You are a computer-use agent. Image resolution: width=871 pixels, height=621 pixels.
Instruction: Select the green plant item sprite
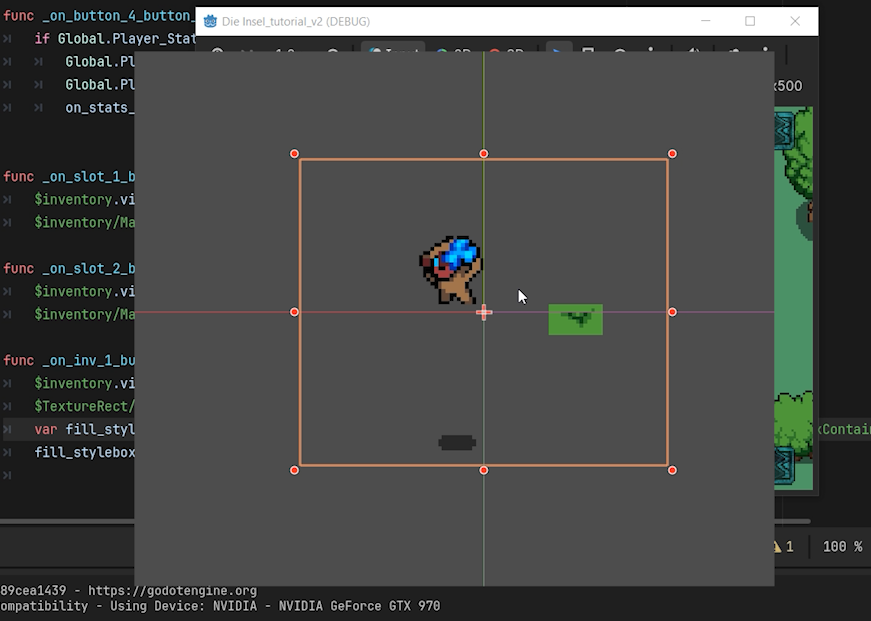[x=575, y=319]
